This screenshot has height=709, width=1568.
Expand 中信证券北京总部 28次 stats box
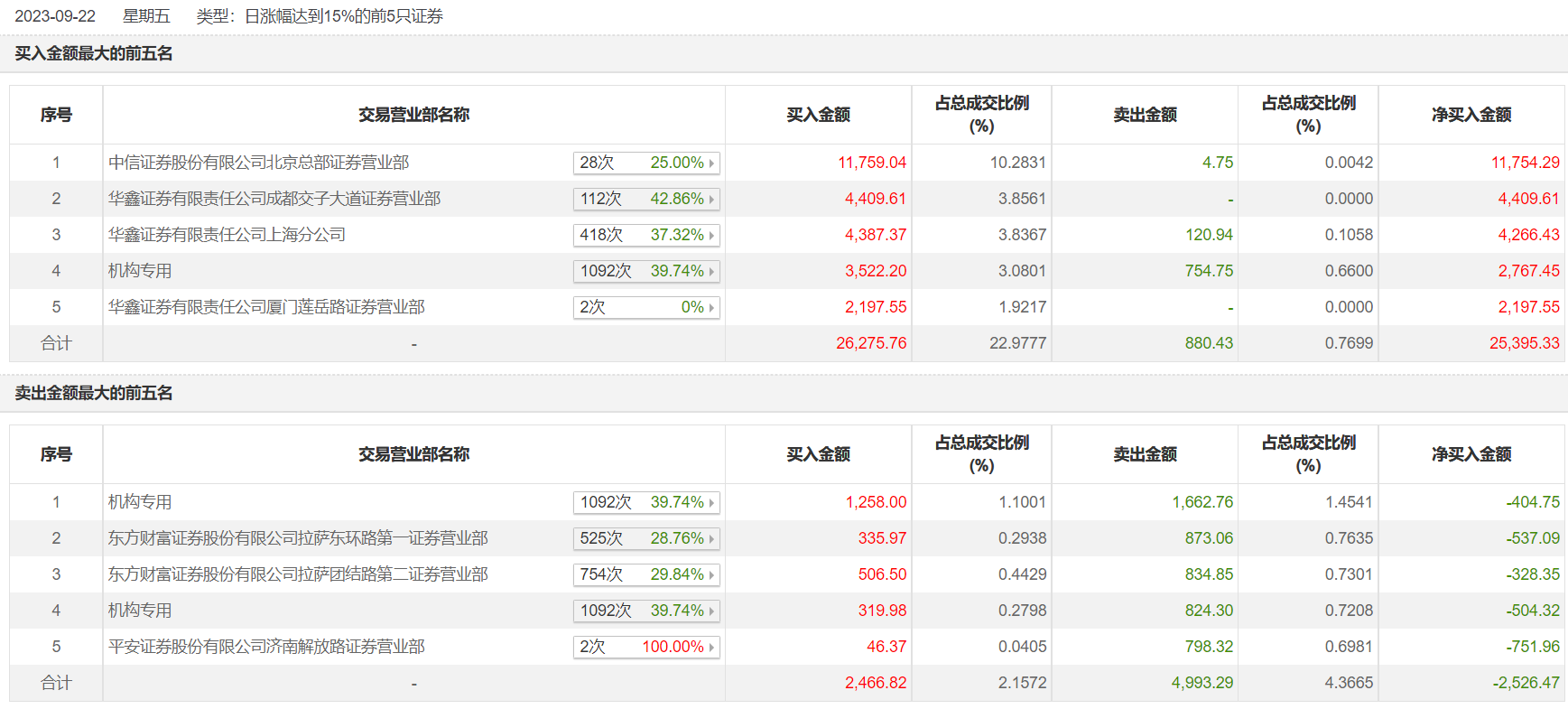[x=645, y=163]
